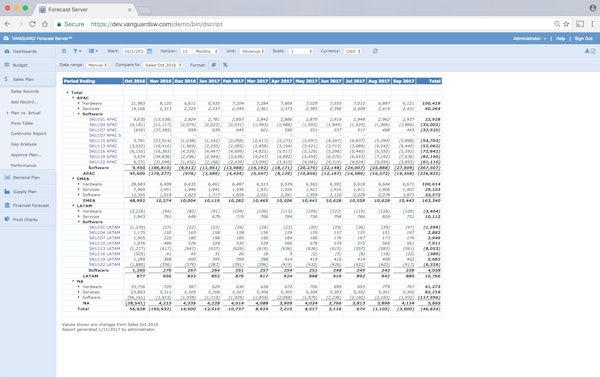Collapse the LATAM region row
The height and width of the screenshot is (377, 600).
[x=73, y=206]
